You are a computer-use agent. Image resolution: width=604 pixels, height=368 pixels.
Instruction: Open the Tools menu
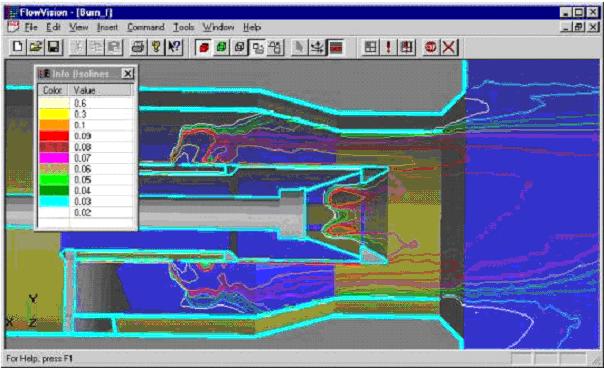[183, 27]
